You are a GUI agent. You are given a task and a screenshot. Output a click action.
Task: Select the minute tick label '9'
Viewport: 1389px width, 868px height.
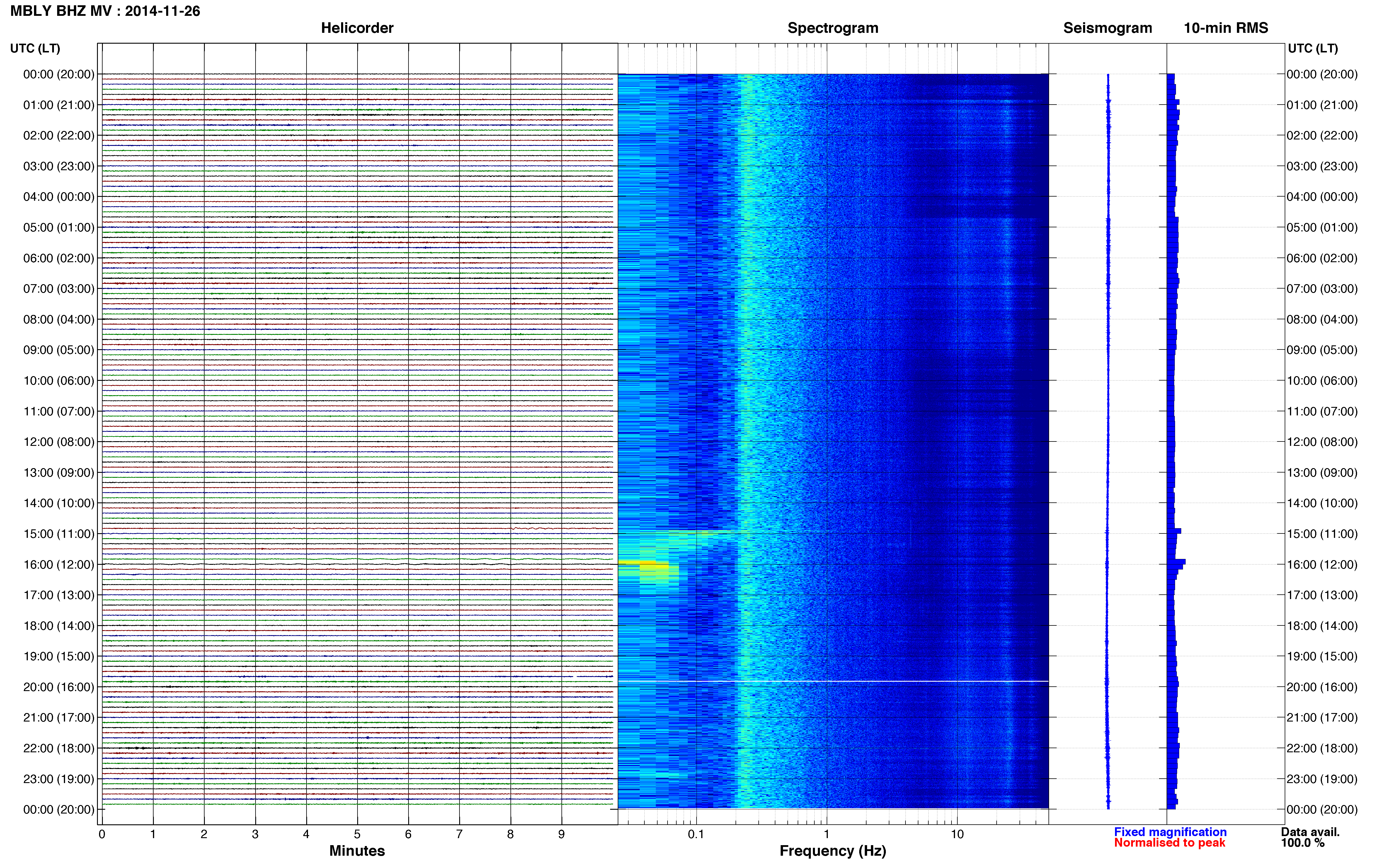point(561,834)
